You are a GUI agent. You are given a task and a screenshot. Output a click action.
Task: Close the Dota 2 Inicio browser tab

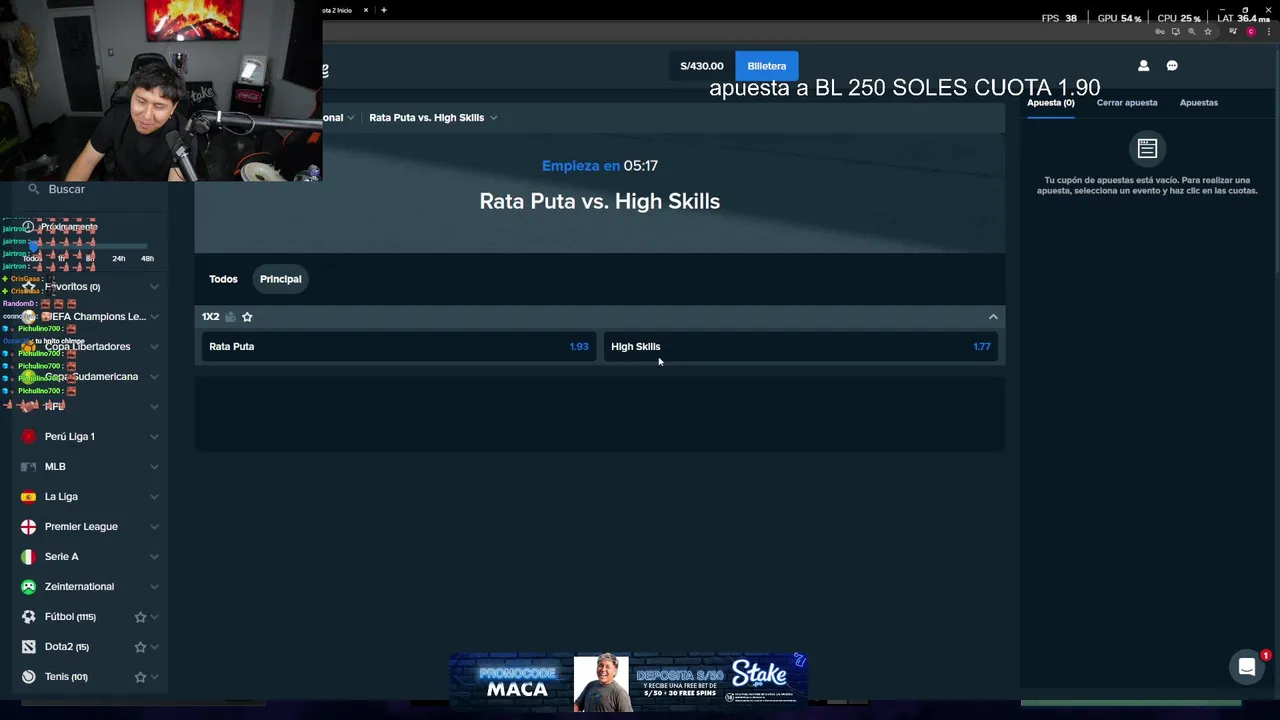click(x=366, y=10)
